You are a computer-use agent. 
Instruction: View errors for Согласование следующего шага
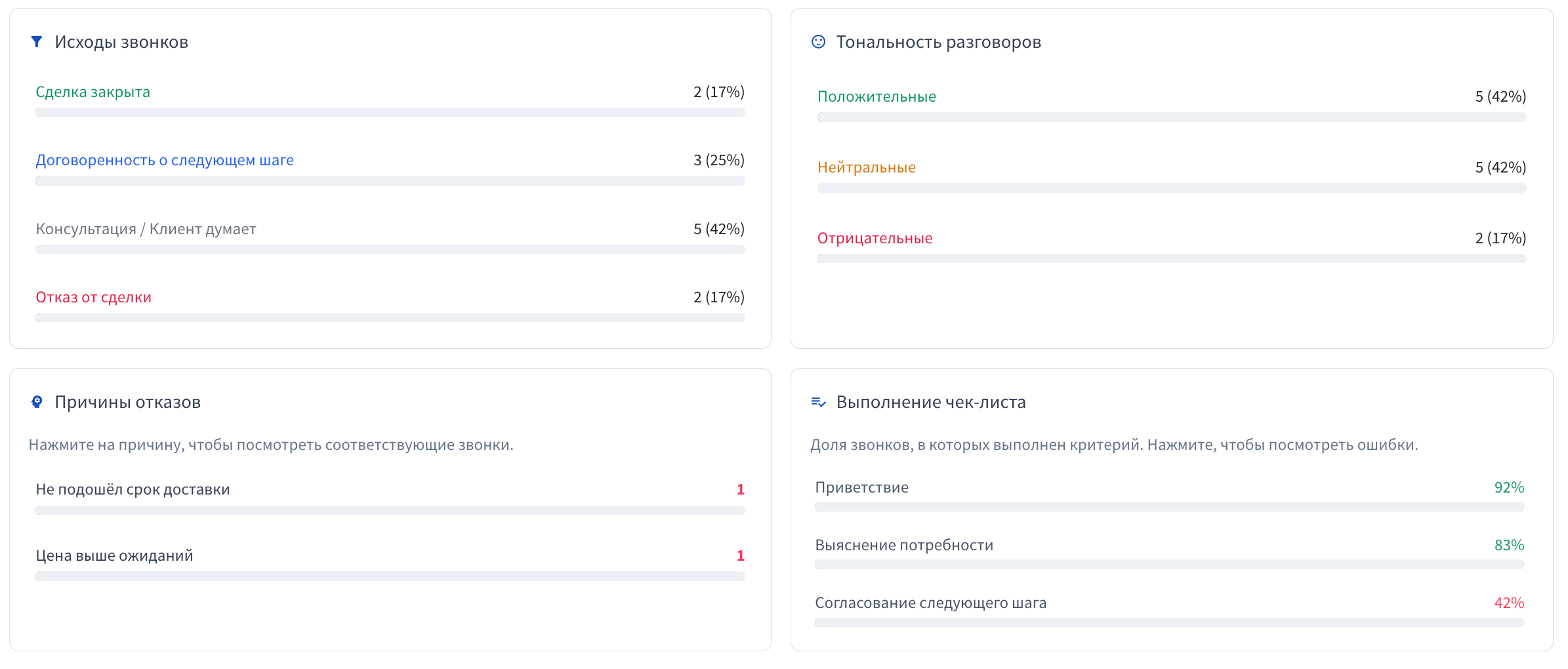pos(1169,611)
